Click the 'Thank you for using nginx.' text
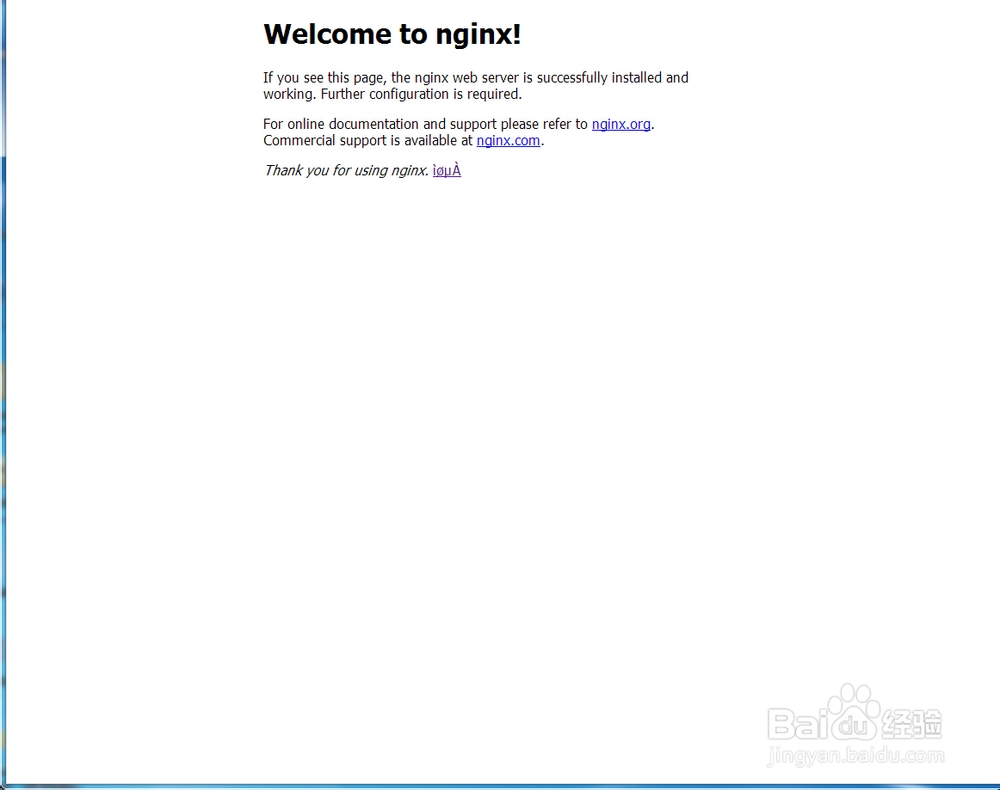Screen dimensions: 1000x790 point(346,170)
